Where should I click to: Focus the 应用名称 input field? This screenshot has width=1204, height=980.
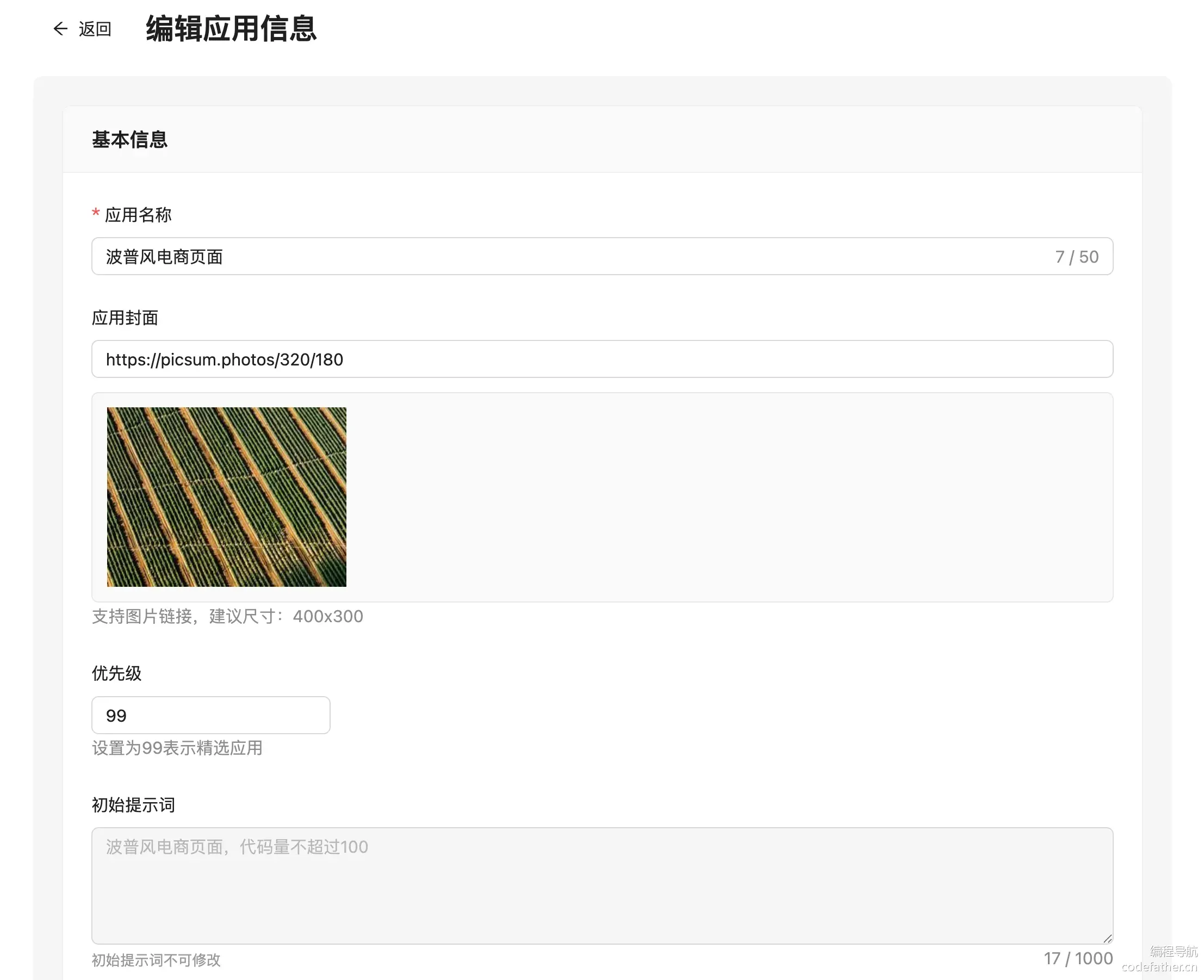coord(601,256)
